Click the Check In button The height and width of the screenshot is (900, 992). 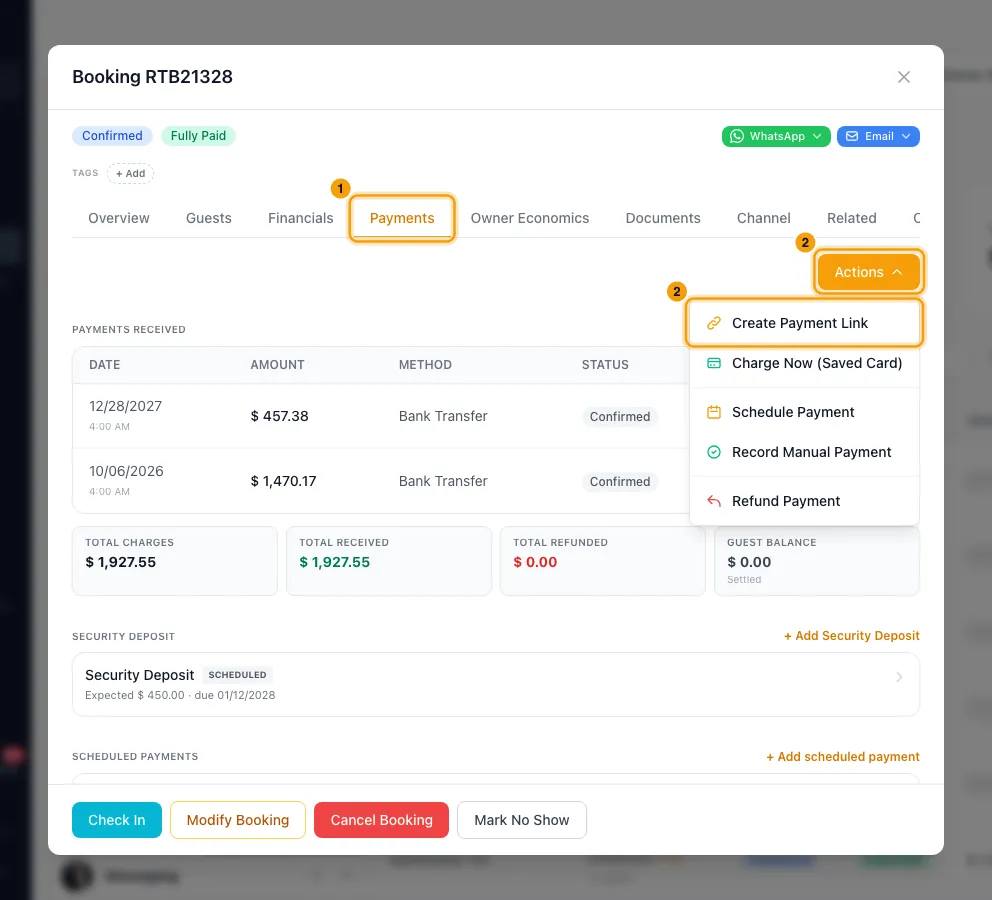point(117,820)
